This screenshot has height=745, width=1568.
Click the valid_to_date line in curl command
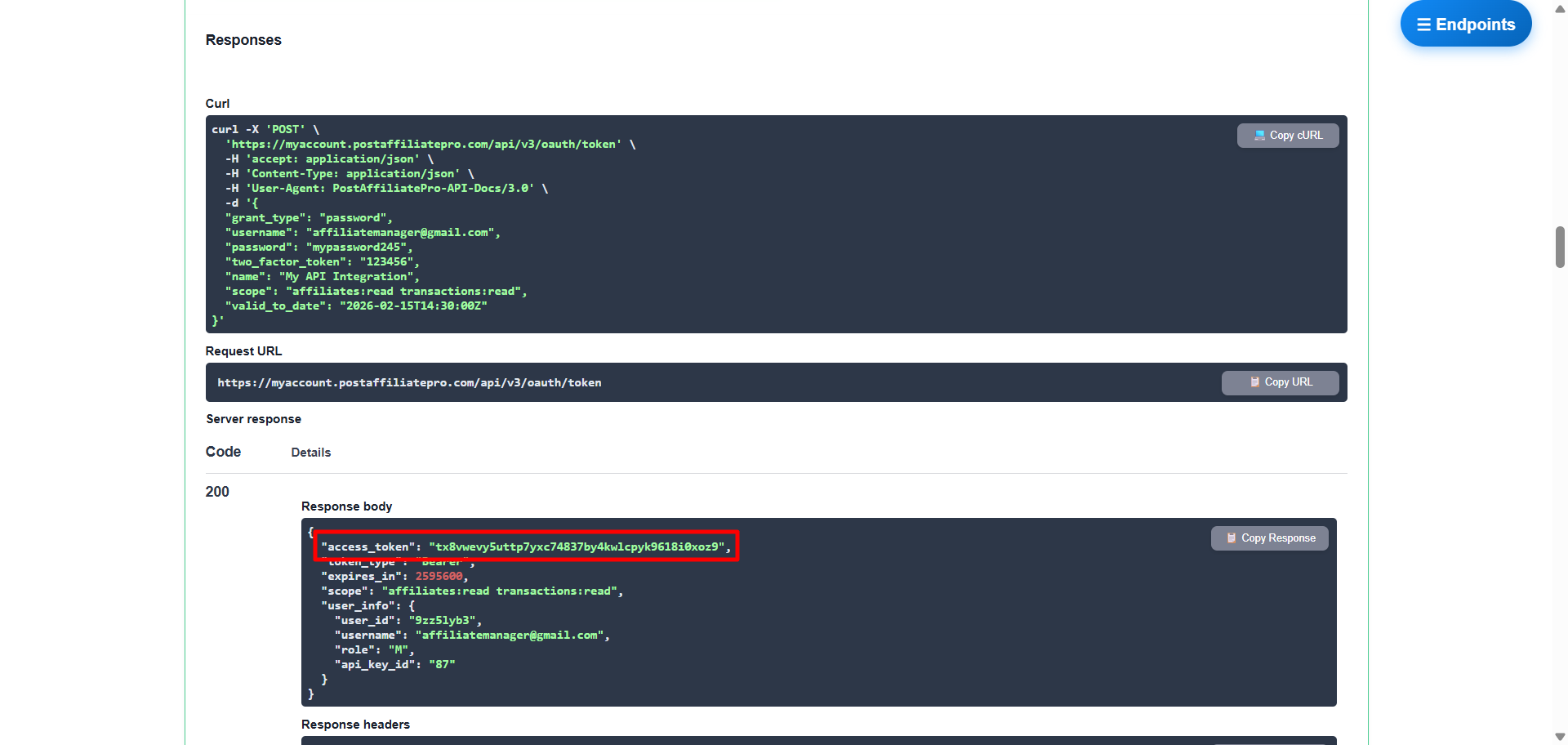pyautogui.click(x=356, y=306)
